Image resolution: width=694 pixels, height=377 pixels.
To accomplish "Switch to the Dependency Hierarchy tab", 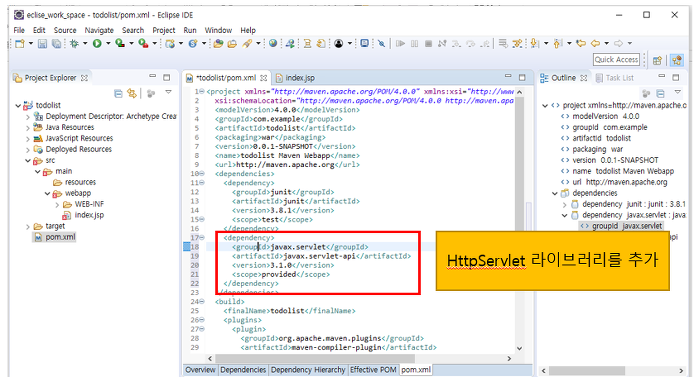I will pyautogui.click(x=308, y=369).
